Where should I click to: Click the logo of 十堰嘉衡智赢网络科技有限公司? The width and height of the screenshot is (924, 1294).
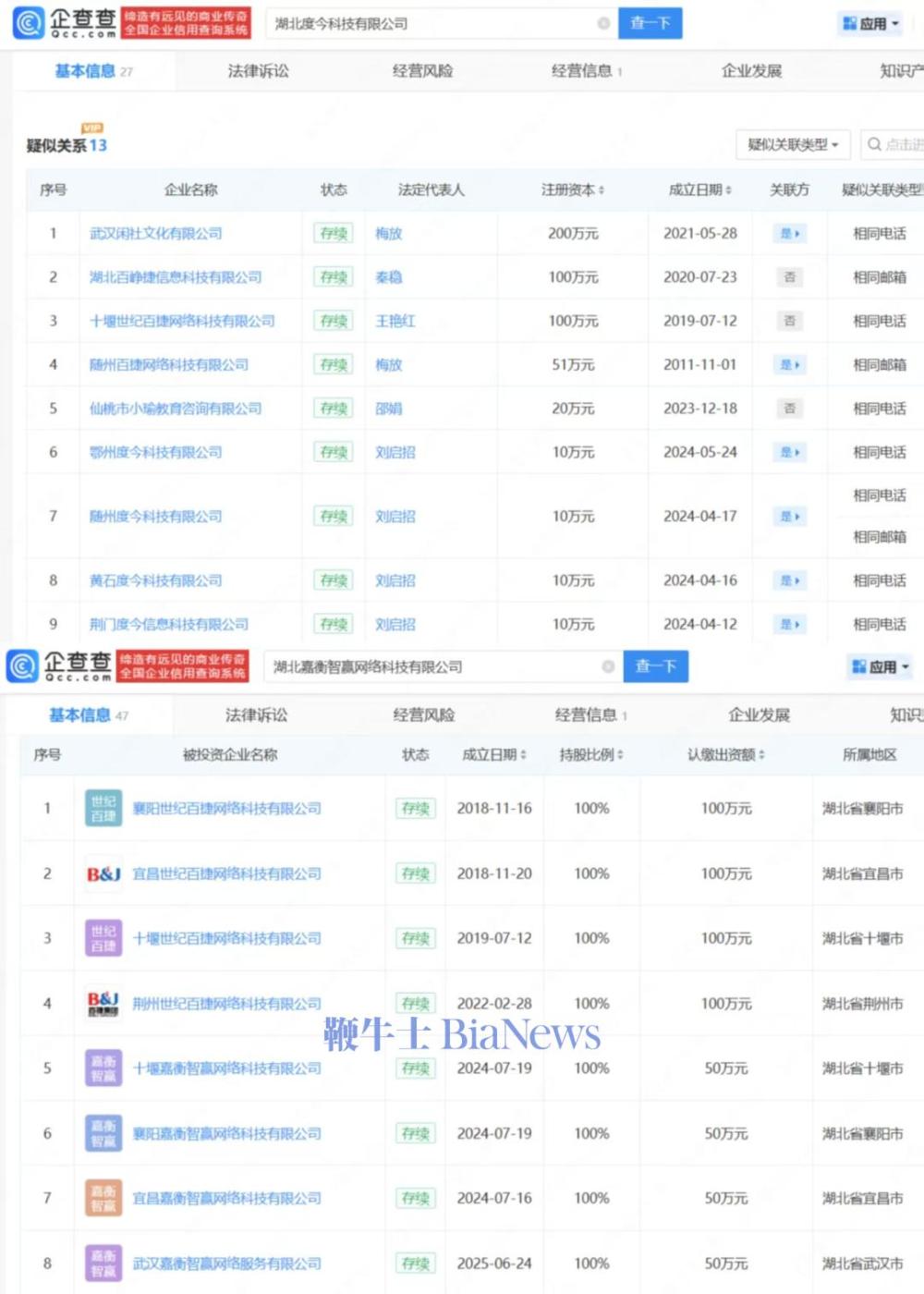[103, 1068]
